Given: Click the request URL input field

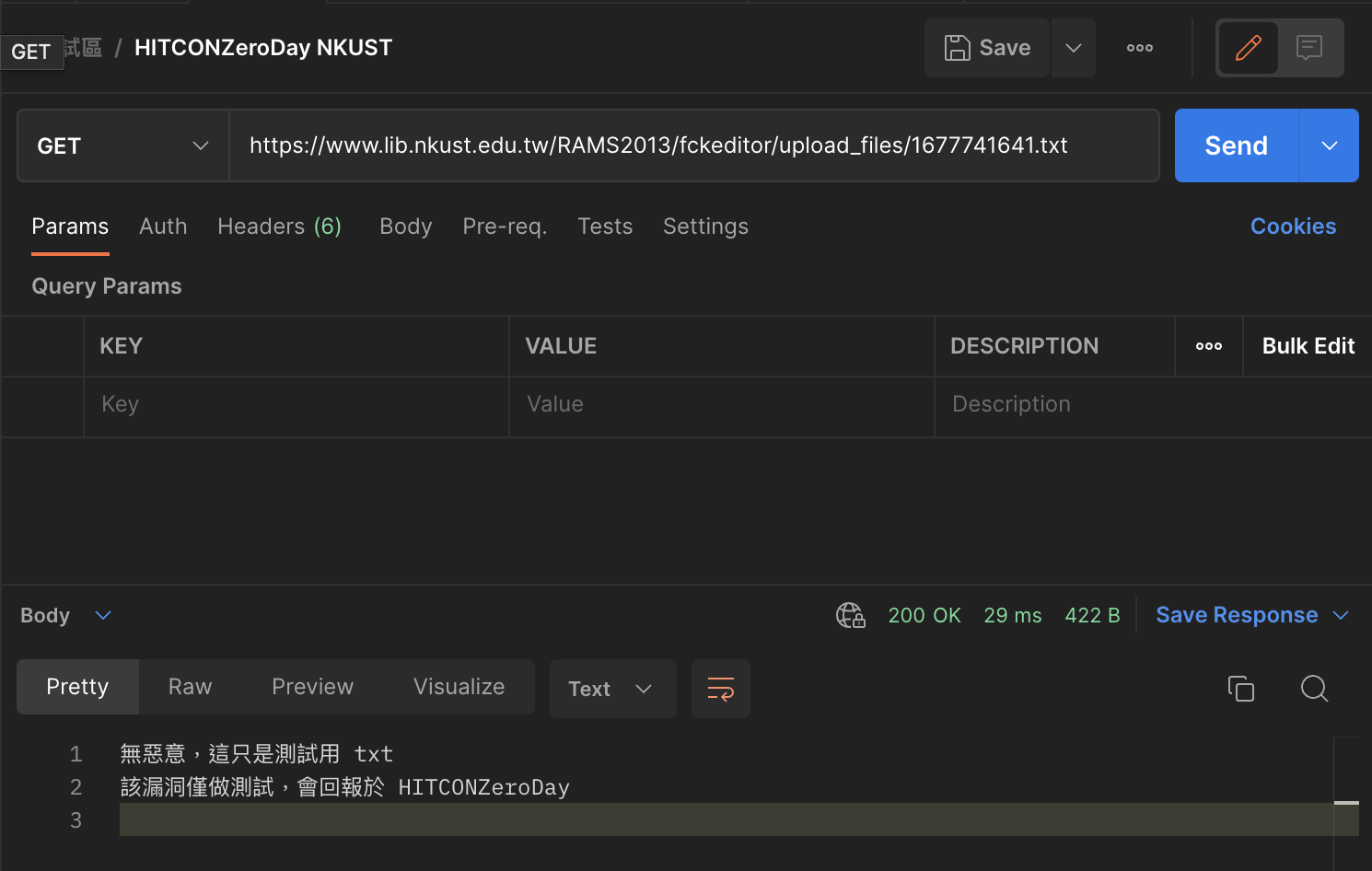Looking at the screenshot, I should point(693,145).
